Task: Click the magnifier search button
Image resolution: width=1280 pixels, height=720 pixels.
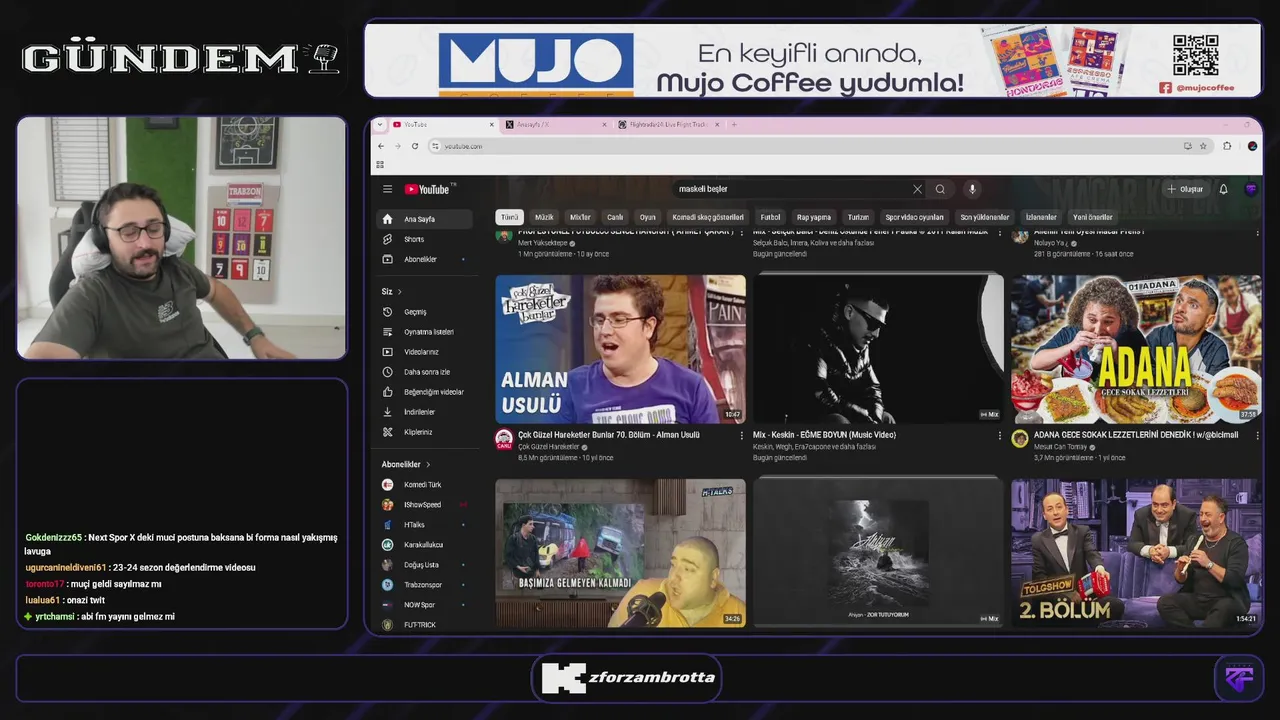Action: tap(940, 189)
